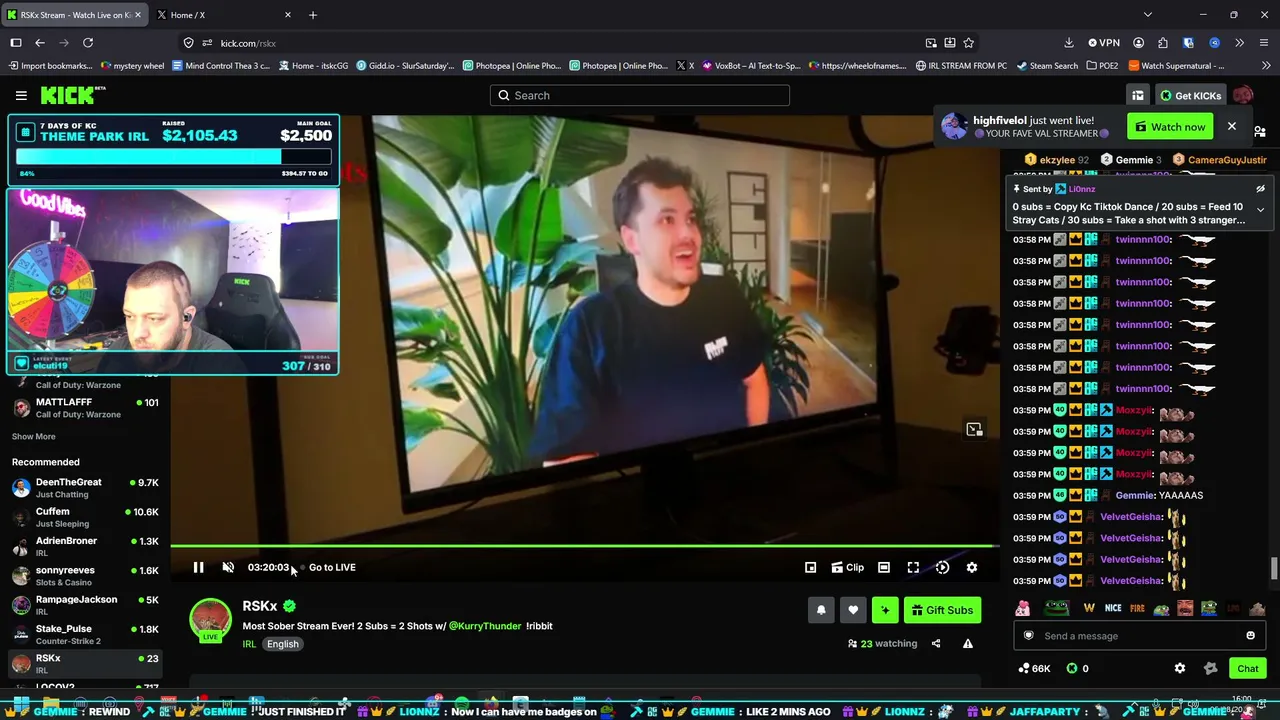Click the Gift Subs button
This screenshot has width=1280, height=720.
942,610
